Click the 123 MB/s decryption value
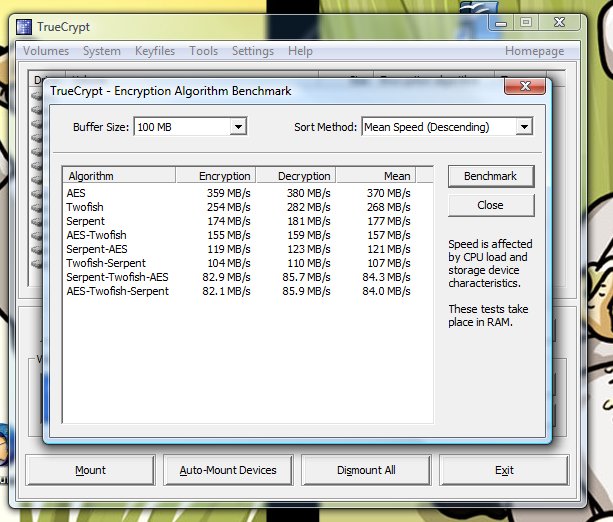Screen dimensions: 613x522 click(x=308, y=249)
